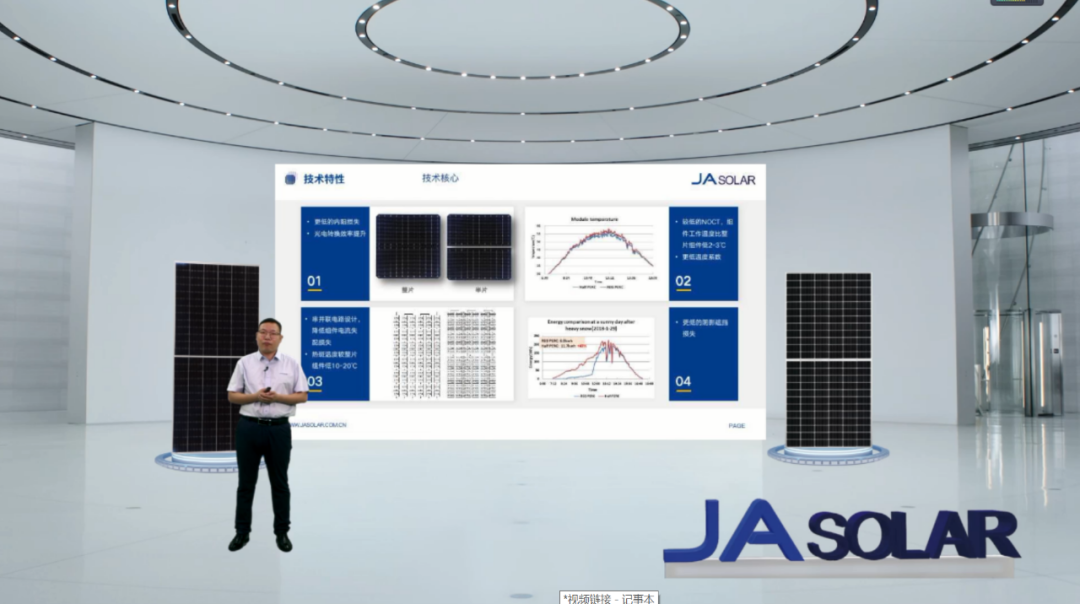1080x604 pixels.
Task: Click the 视频链接 - 记事本 tooltip label
Action: pyautogui.click(x=609, y=598)
